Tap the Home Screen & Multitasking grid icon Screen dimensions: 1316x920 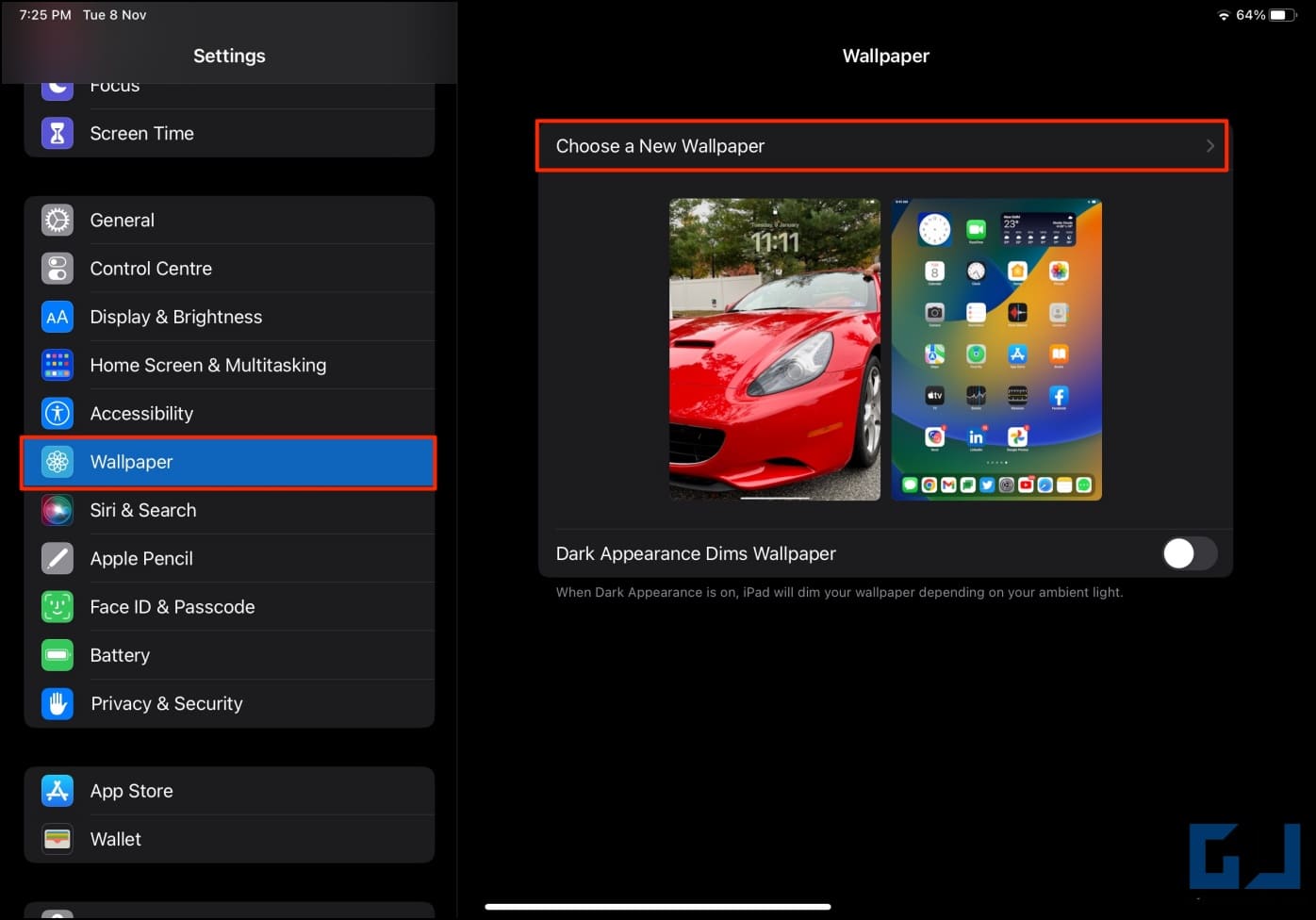(x=58, y=365)
